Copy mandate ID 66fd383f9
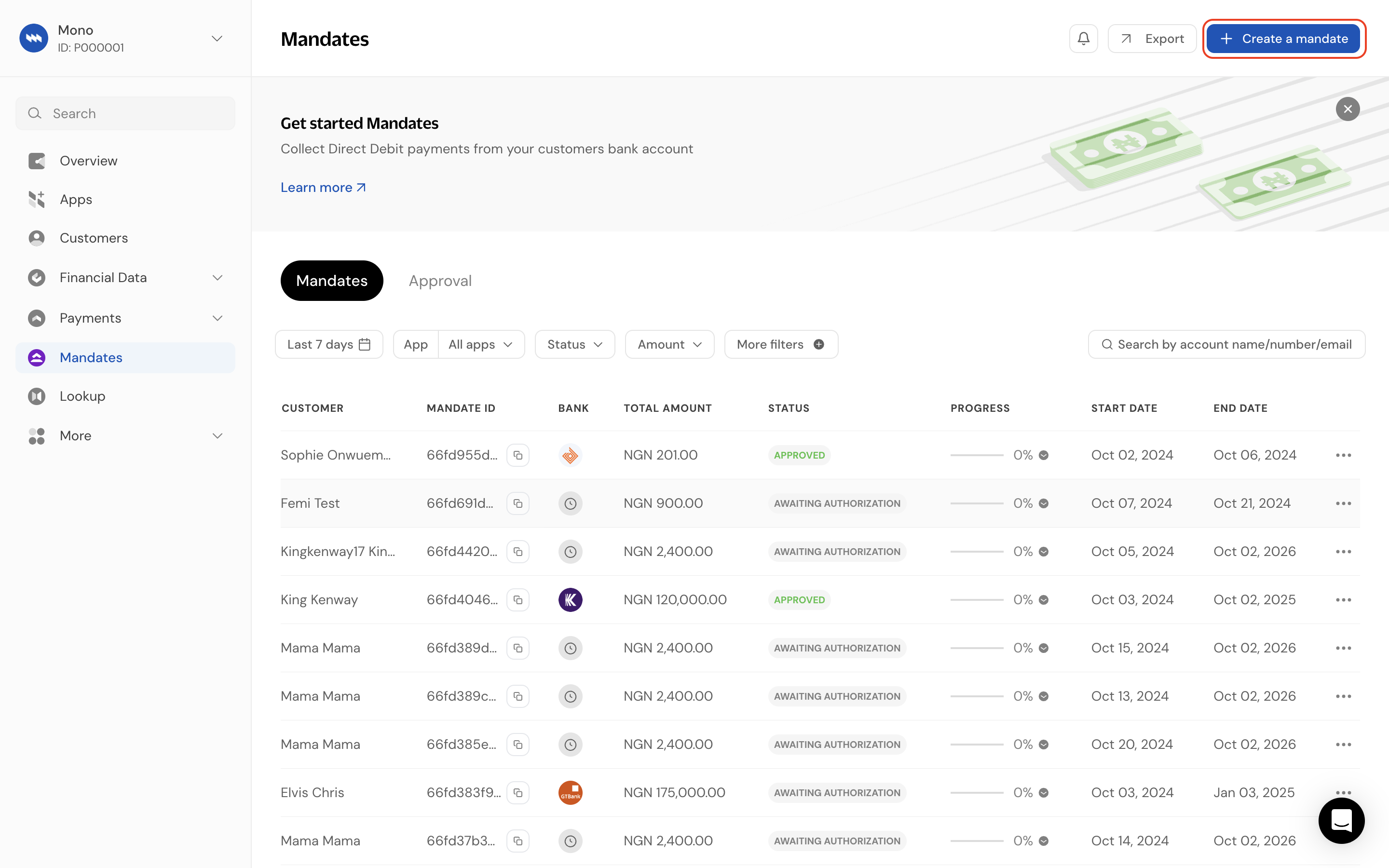 (x=517, y=793)
